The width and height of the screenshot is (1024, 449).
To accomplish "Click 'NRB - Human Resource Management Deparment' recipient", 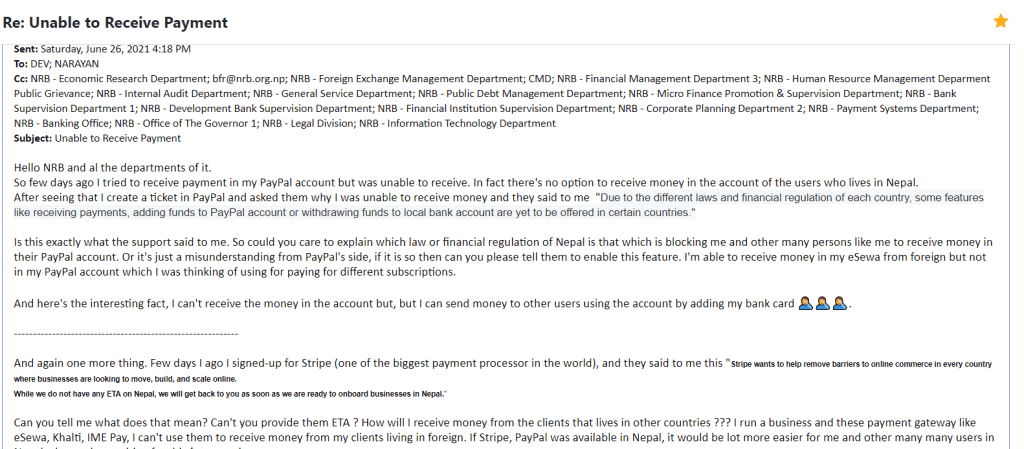I will point(877,79).
